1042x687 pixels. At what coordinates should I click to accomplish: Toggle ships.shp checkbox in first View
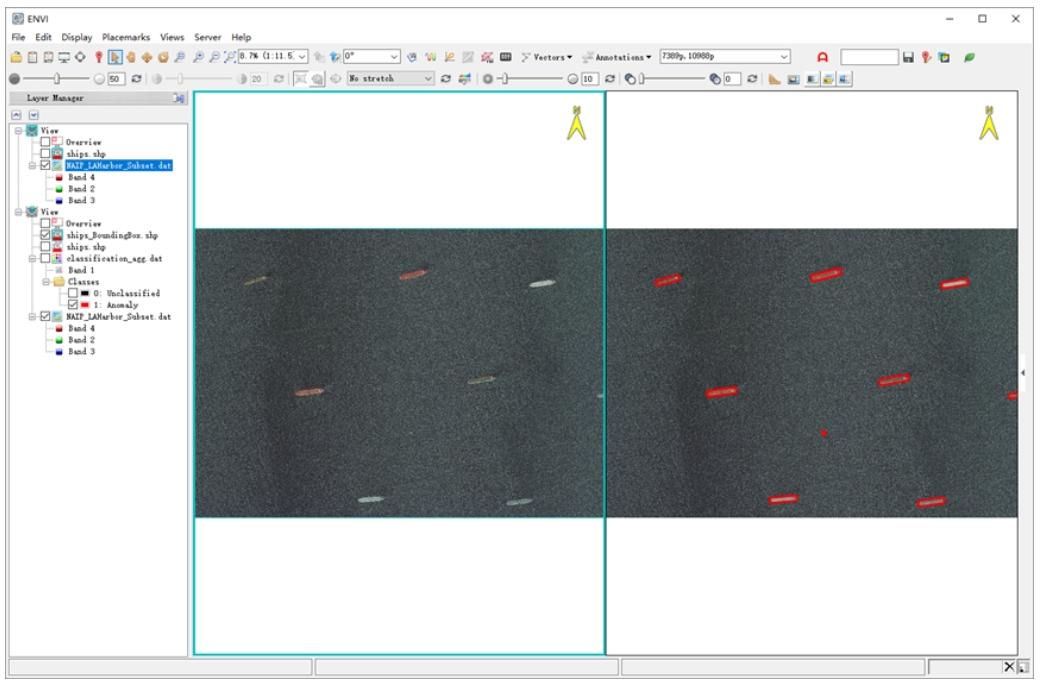[x=45, y=153]
